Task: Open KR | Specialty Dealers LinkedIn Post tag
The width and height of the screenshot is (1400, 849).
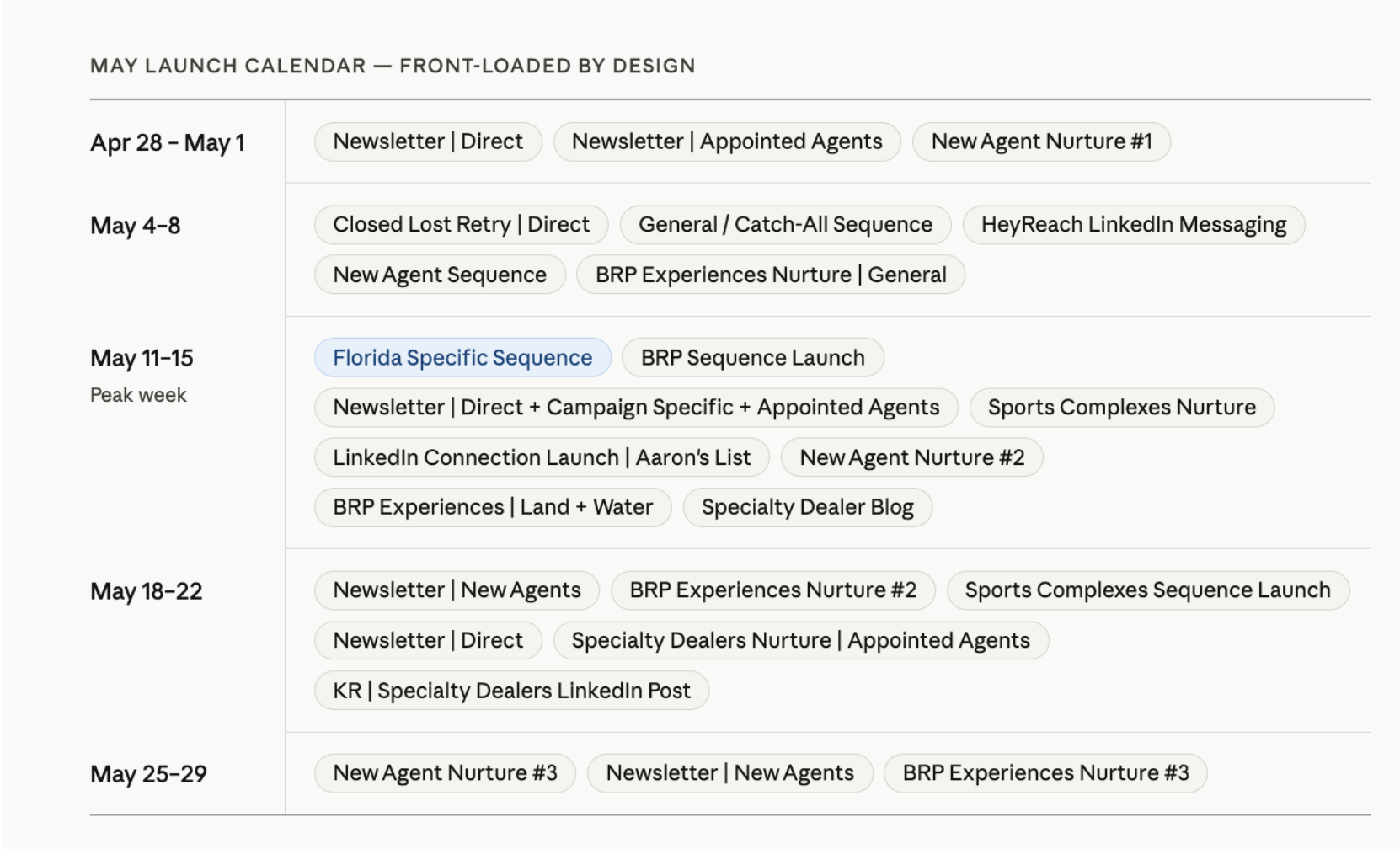Action: tap(511, 691)
